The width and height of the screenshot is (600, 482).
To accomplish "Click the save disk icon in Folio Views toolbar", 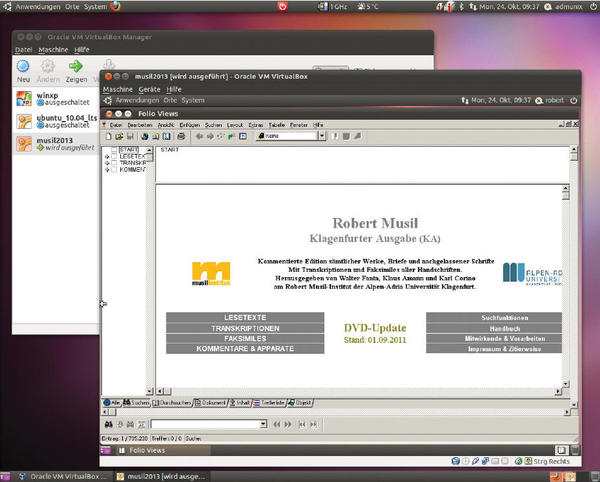I will (x=130, y=136).
